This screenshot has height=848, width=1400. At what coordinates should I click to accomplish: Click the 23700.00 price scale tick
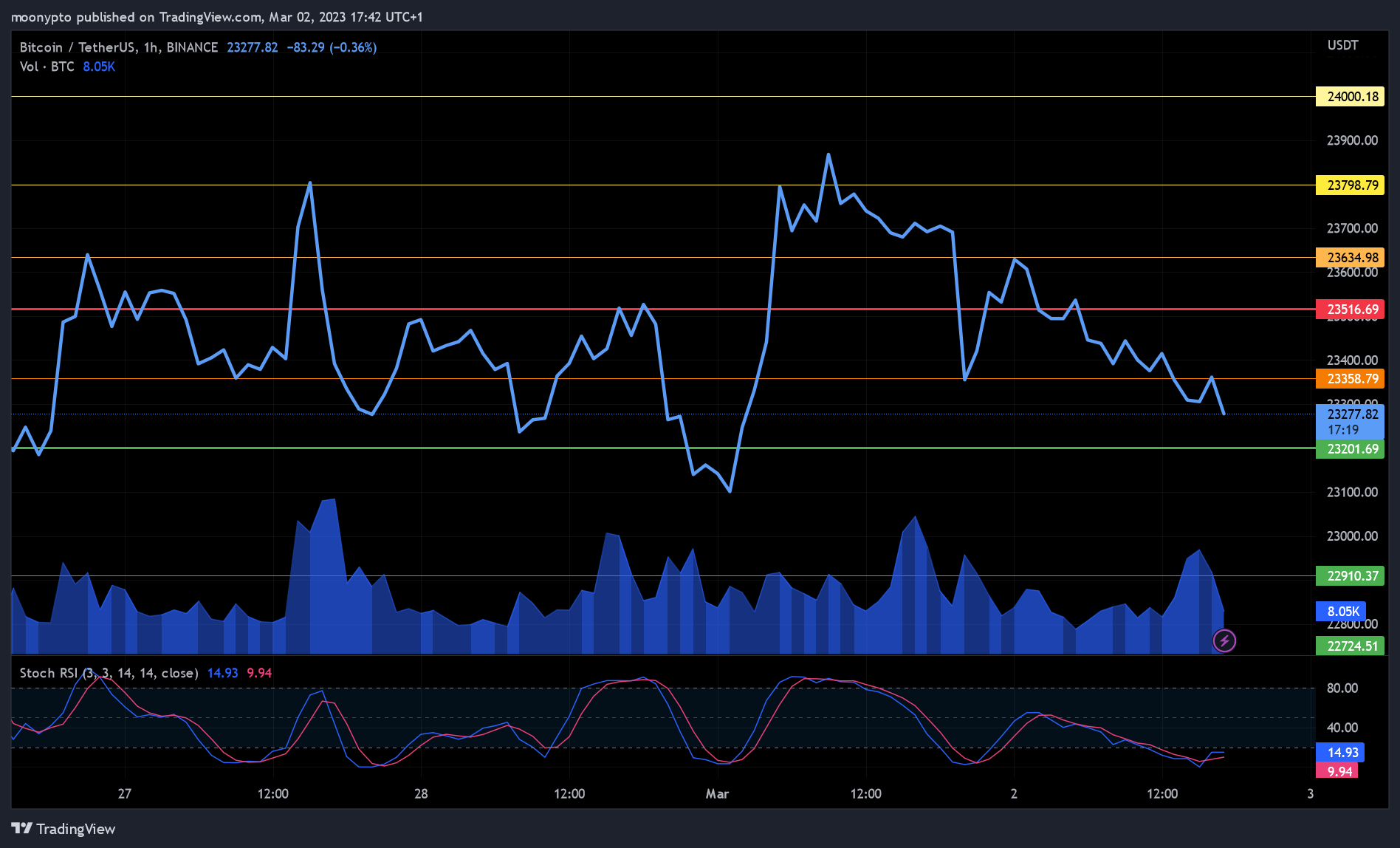pos(1352,228)
